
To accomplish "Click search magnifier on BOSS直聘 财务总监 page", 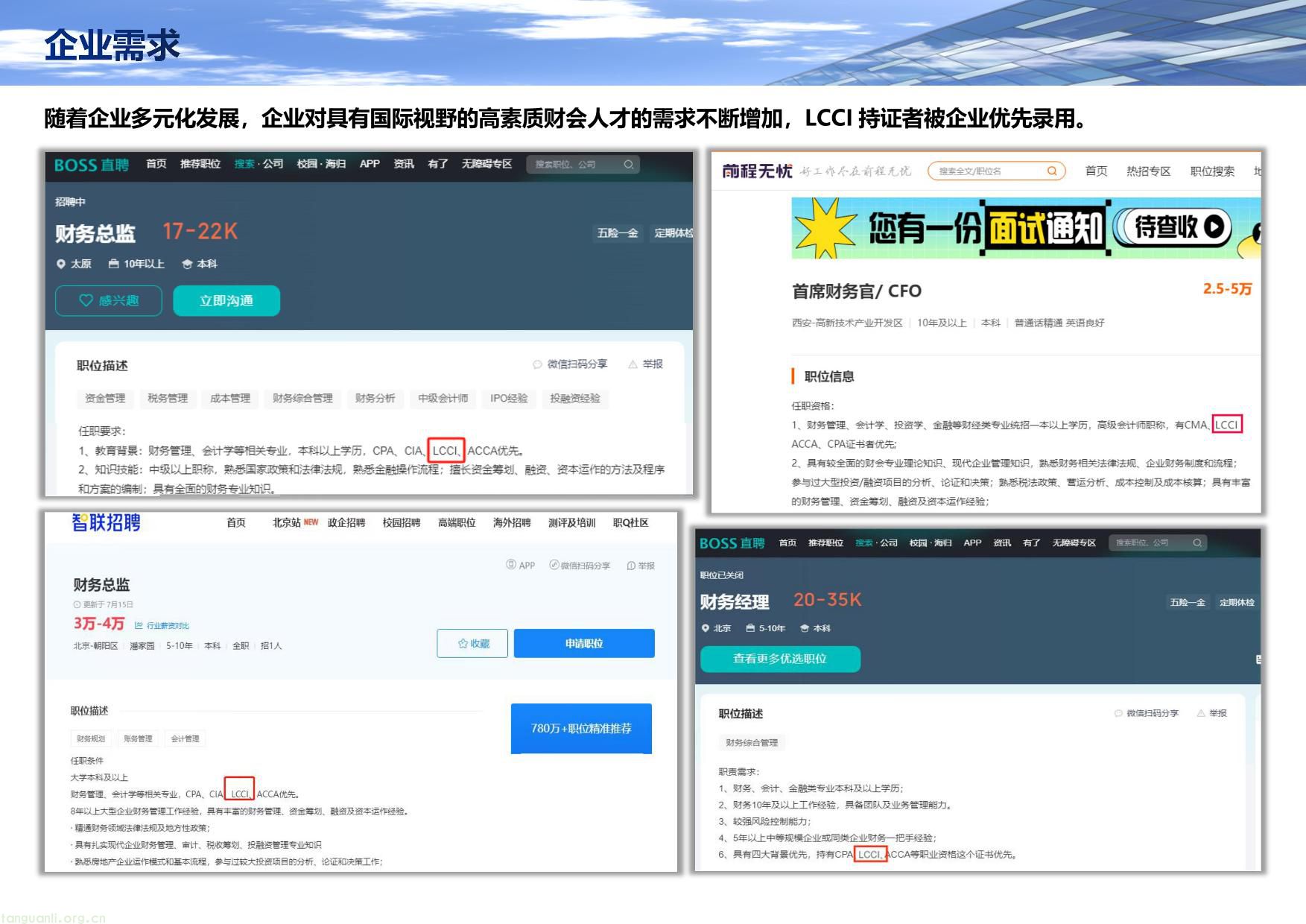I will point(629,165).
